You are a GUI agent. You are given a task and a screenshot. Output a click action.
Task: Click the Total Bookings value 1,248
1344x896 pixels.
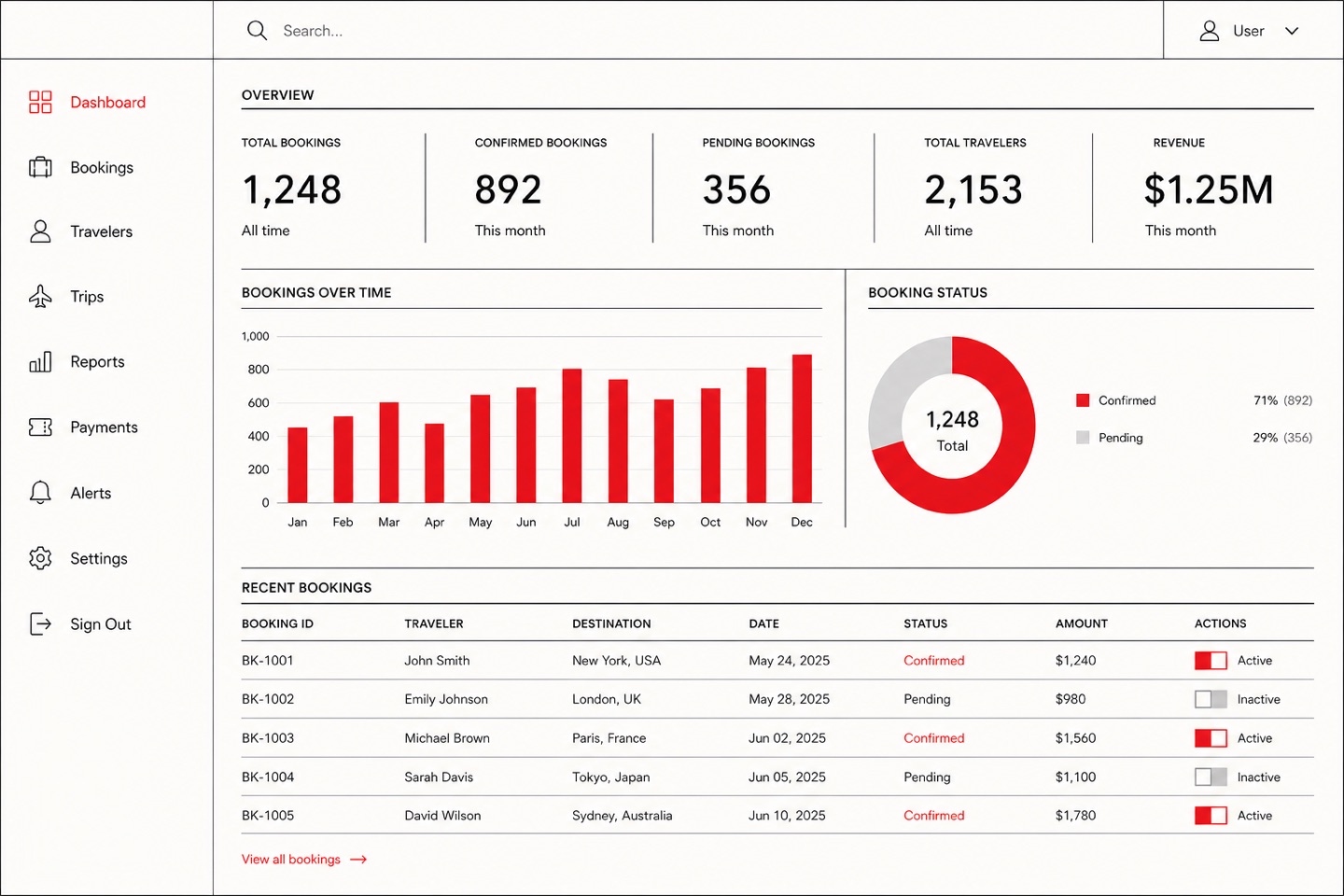point(292,189)
